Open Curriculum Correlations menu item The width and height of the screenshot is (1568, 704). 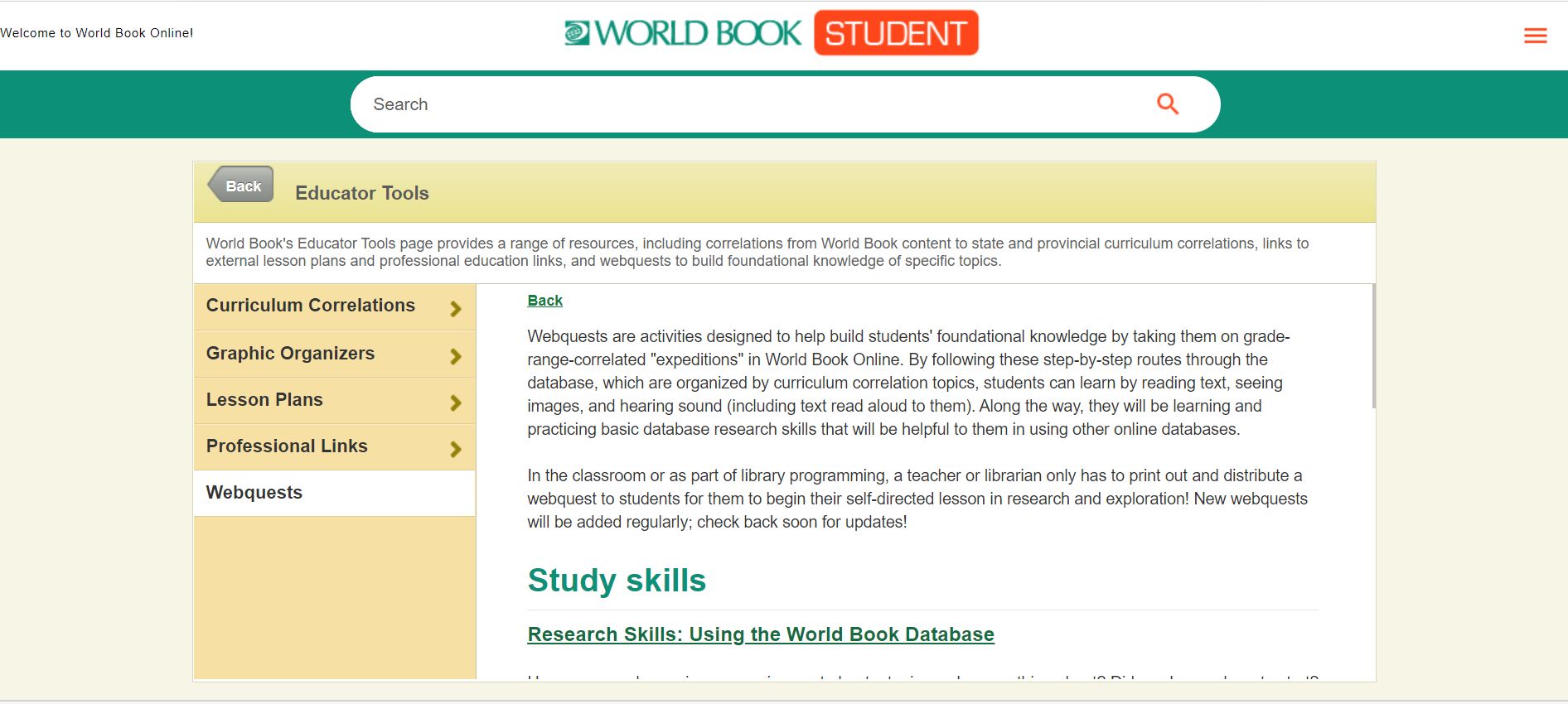pyautogui.click(x=334, y=306)
